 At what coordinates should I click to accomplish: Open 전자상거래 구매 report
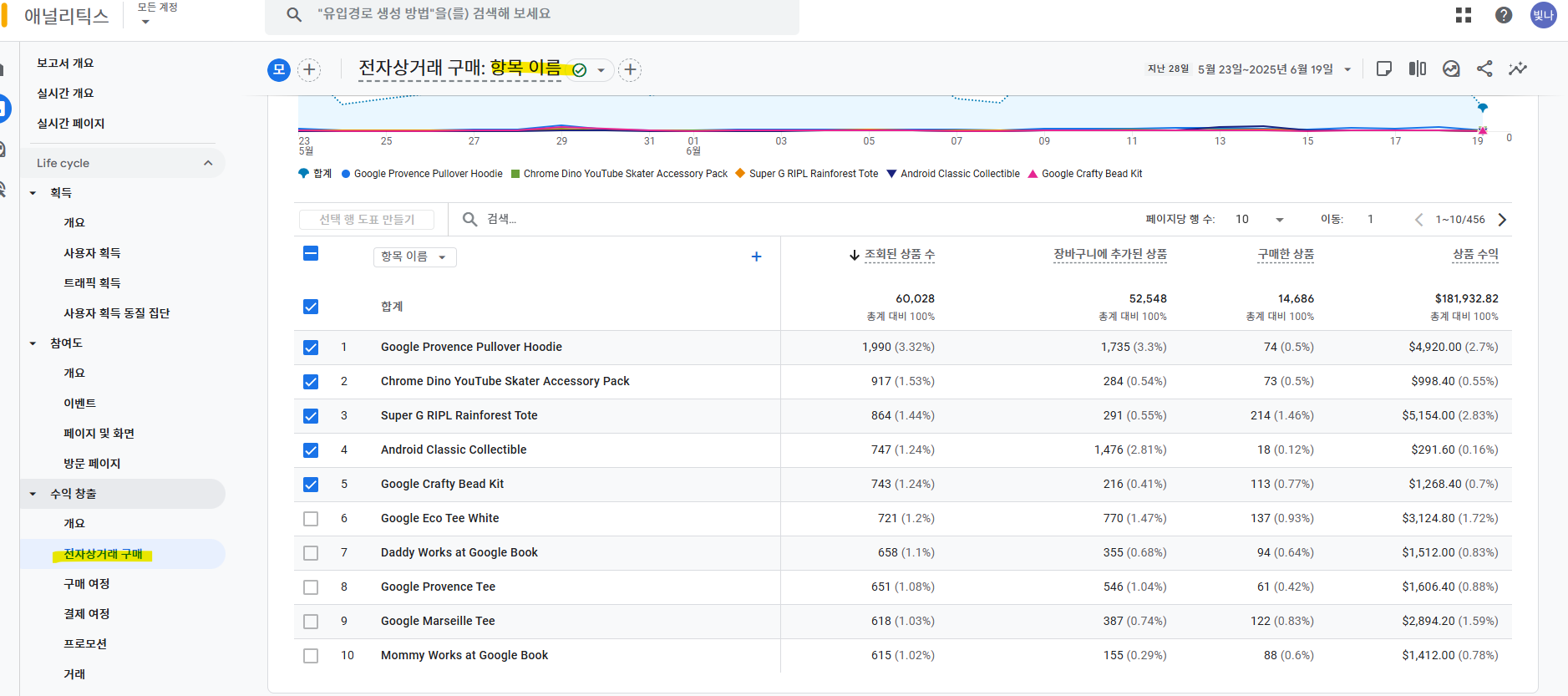click(x=104, y=554)
